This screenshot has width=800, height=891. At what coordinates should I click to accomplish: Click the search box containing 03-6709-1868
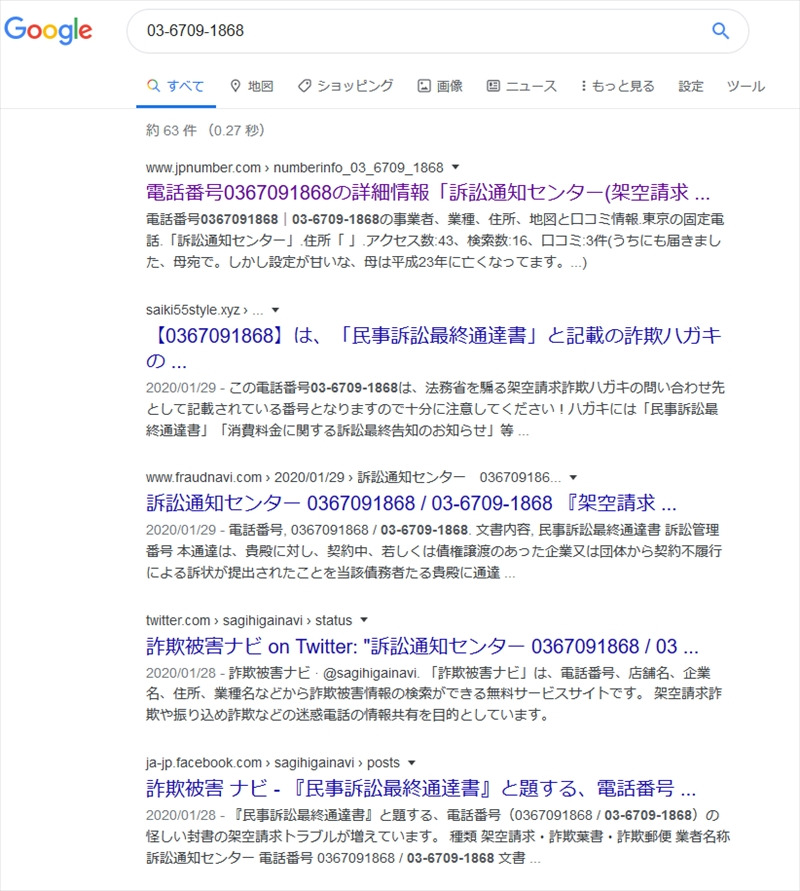438,31
